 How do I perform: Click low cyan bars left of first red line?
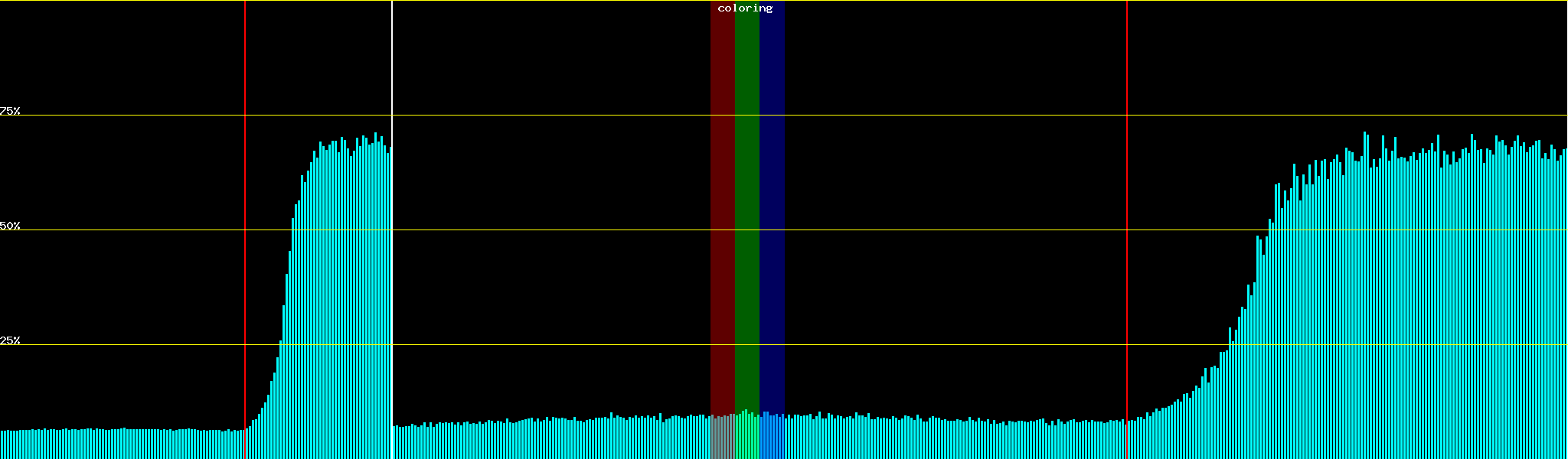point(122,444)
